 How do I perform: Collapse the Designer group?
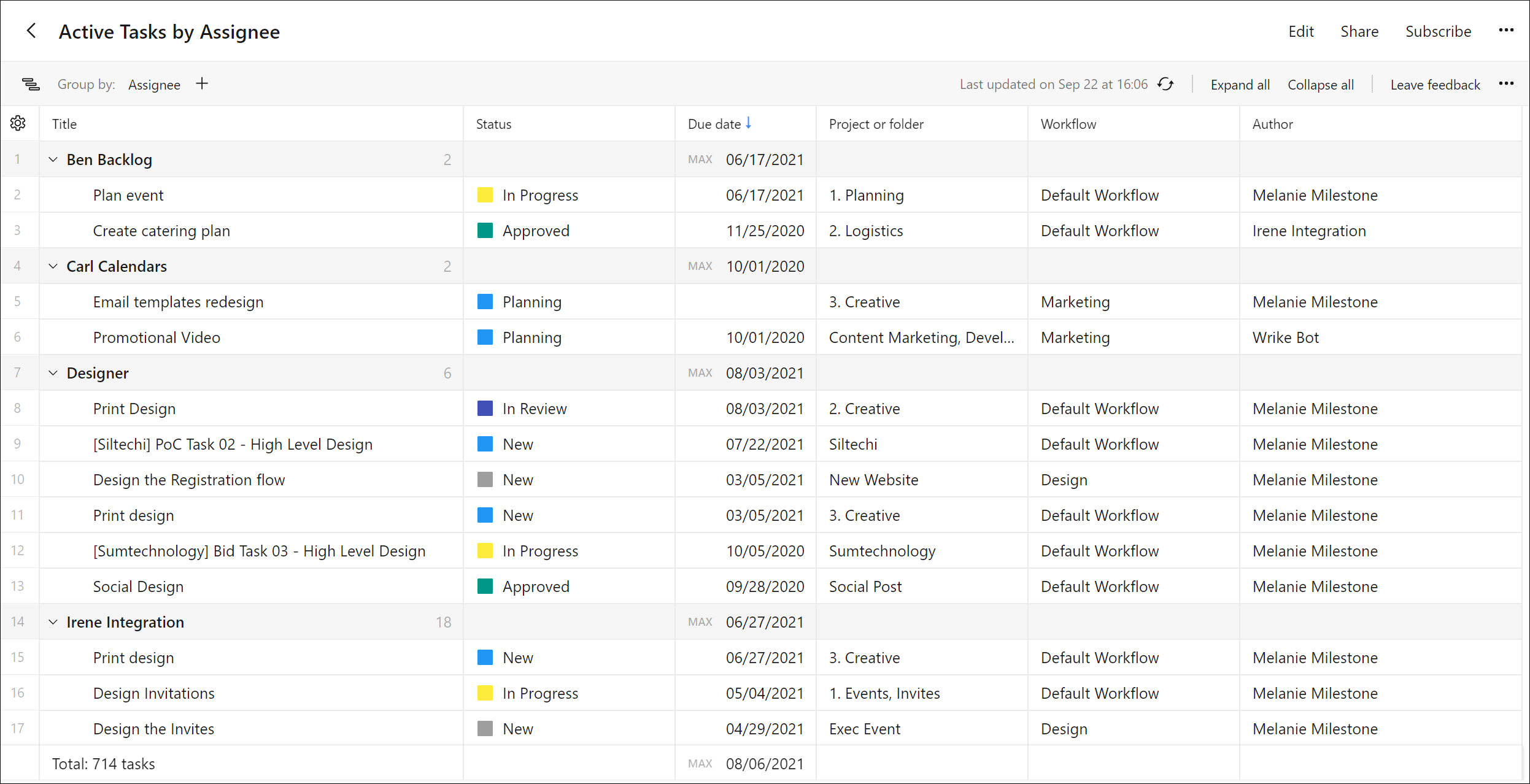click(53, 373)
